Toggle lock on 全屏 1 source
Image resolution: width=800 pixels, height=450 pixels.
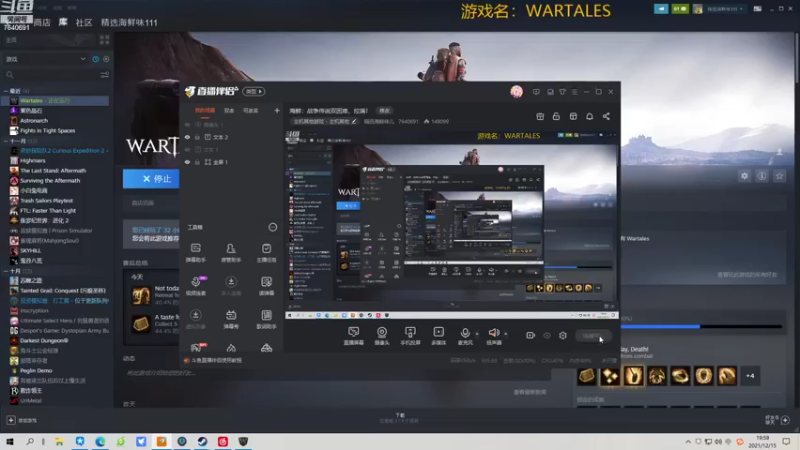197,162
